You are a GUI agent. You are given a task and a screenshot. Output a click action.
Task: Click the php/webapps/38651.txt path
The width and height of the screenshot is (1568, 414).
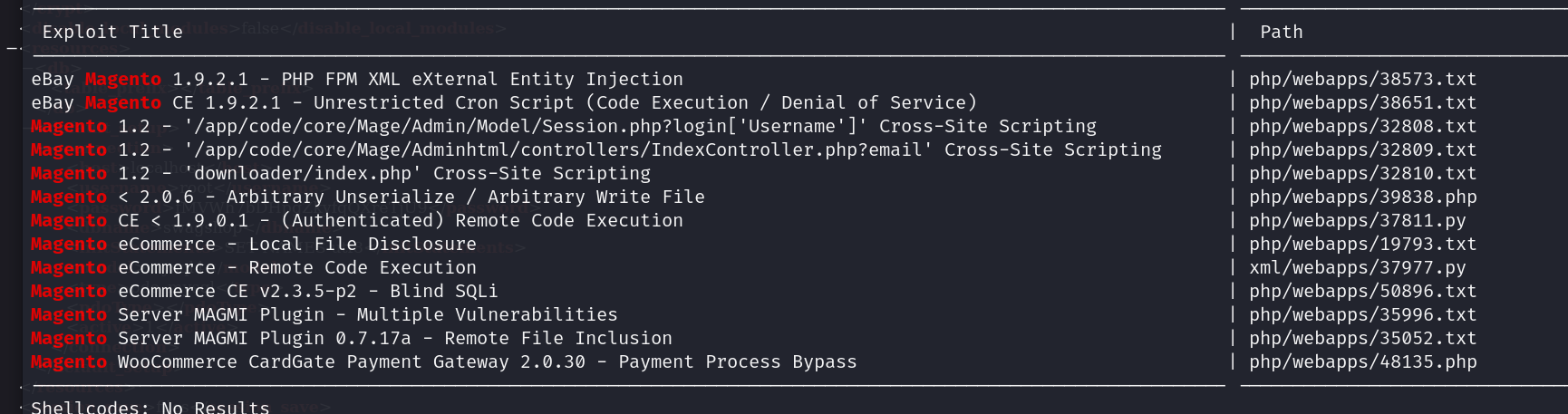pyautogui.click(x=1362, y=103)
